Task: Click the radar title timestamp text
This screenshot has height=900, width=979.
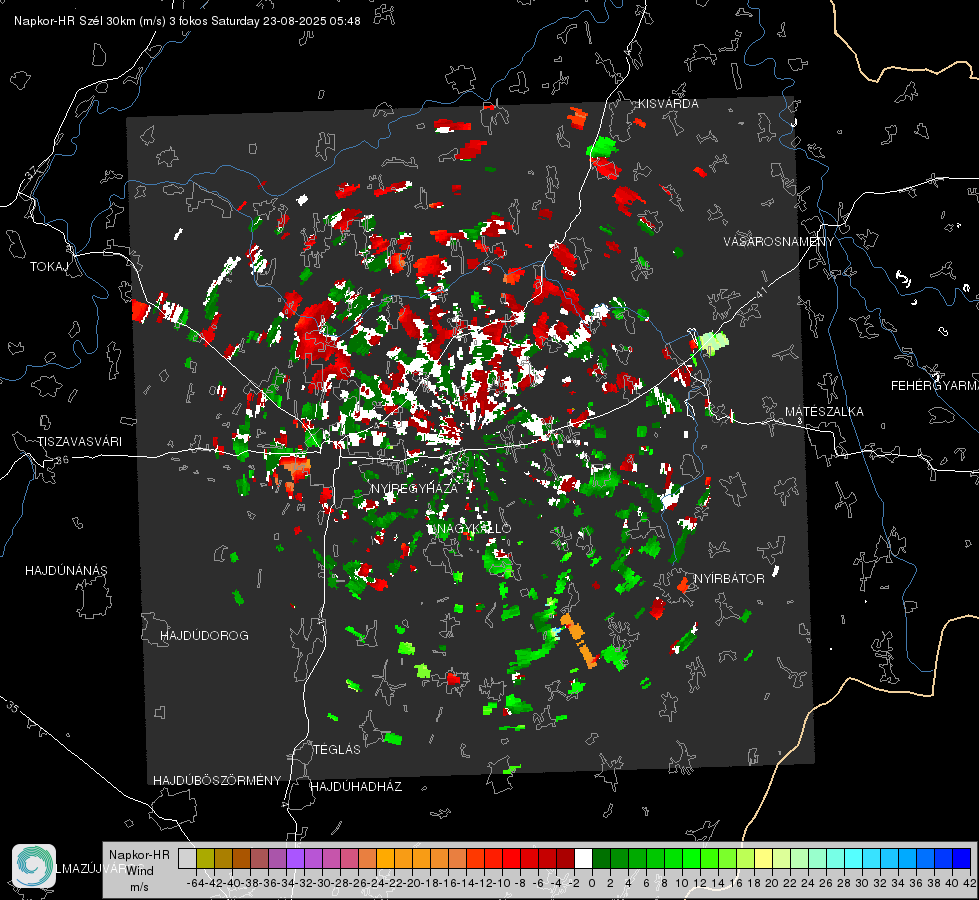Action: coord(187,21)
